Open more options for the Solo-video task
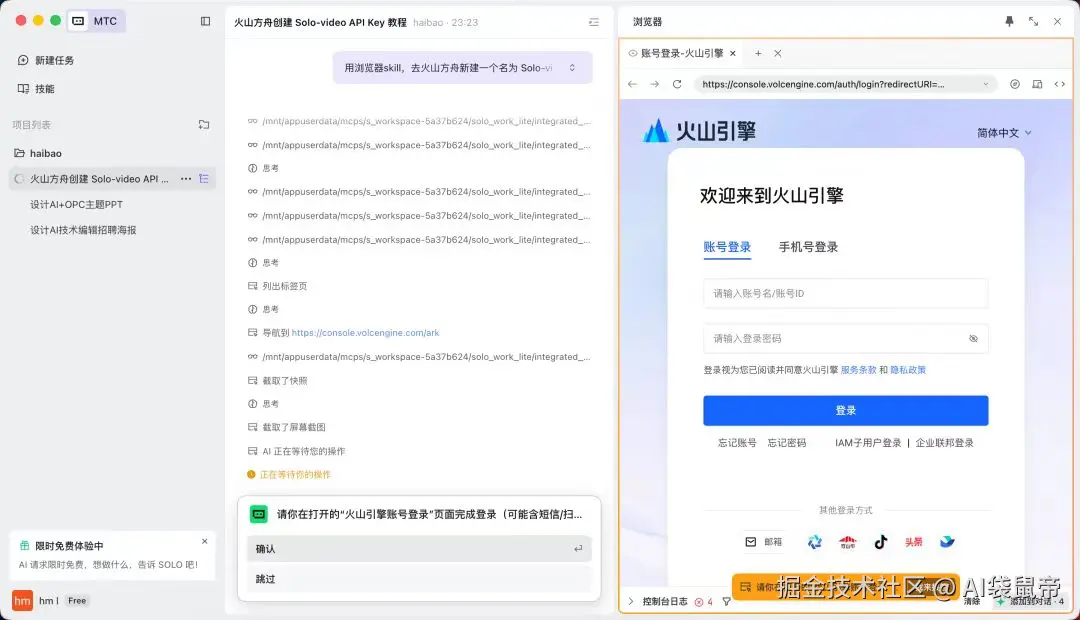The width and height of the screenshot is (1080, 620). point(186,179)
